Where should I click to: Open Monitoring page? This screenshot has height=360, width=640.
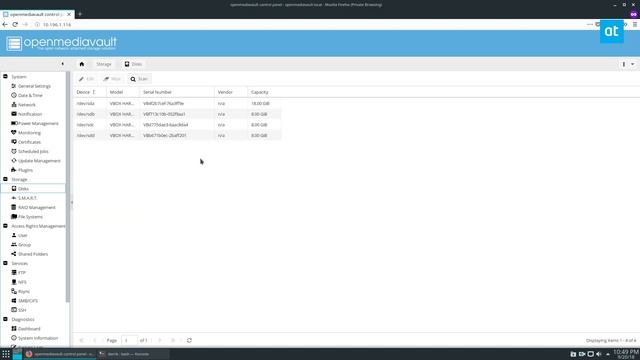29,133
